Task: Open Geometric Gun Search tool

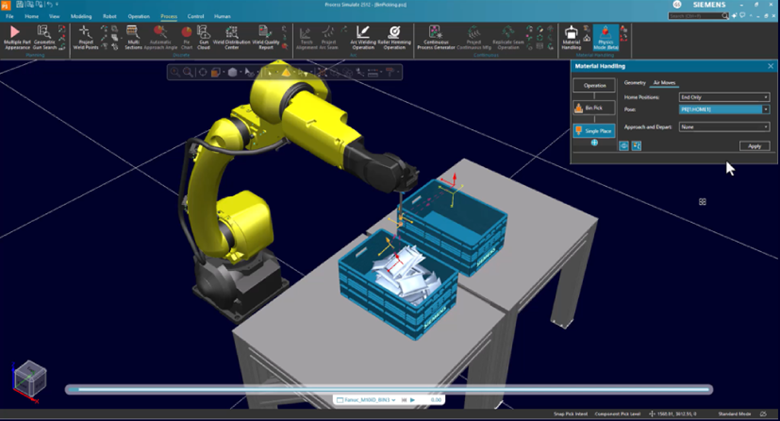Action: 45,37
